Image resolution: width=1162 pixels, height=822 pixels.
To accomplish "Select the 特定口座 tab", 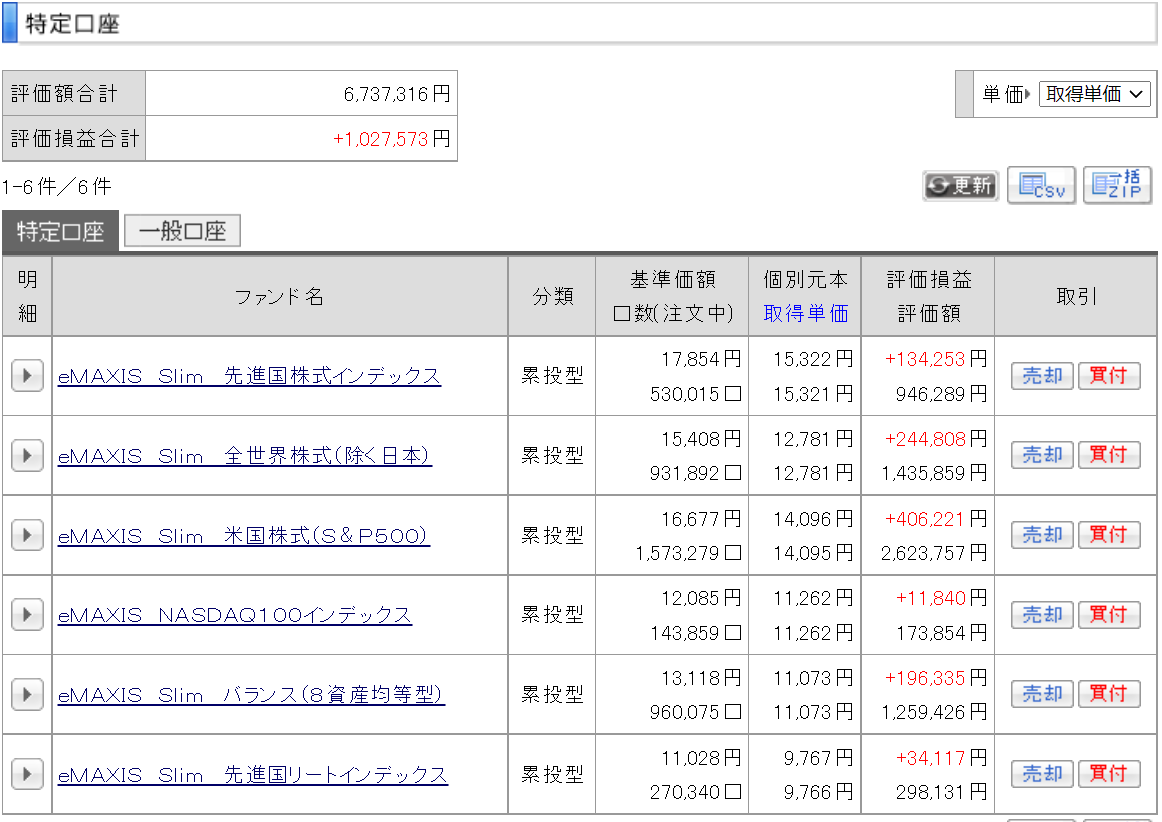I will tap(60, 231).
